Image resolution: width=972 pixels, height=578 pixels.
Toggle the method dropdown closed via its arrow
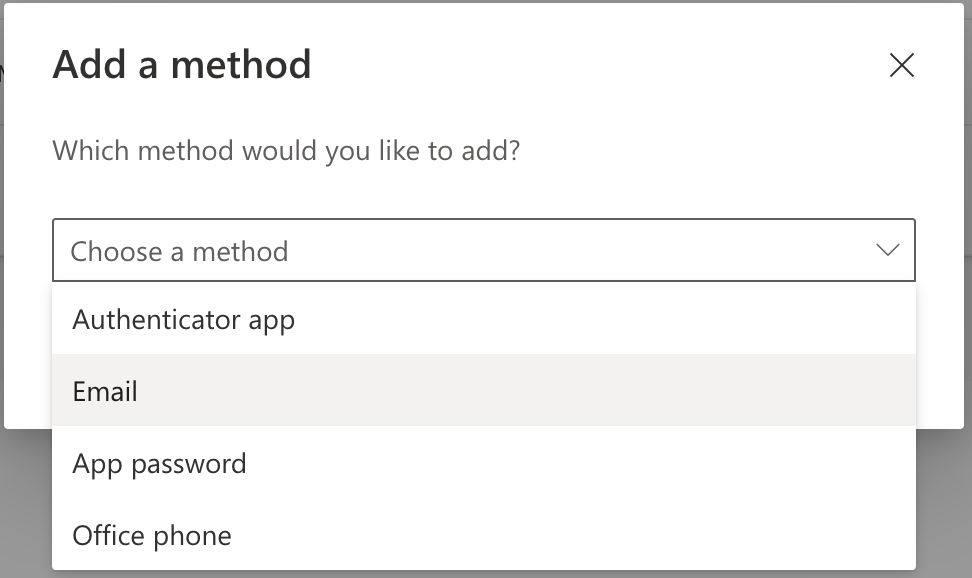[887, 250]
